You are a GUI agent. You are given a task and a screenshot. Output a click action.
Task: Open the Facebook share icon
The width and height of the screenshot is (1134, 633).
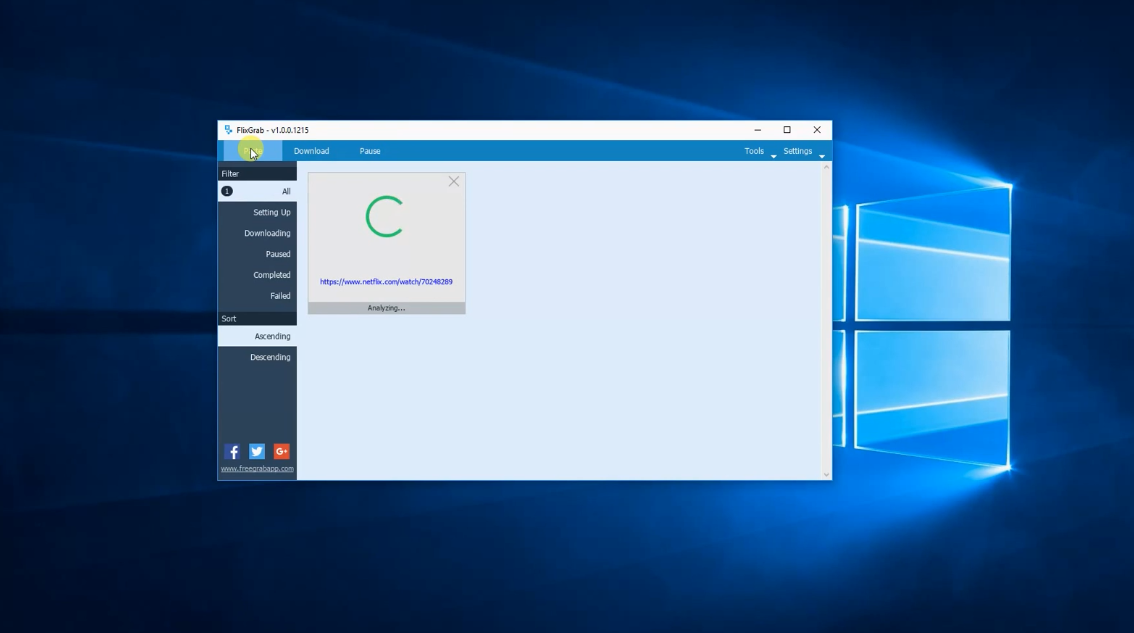(232, 451)
